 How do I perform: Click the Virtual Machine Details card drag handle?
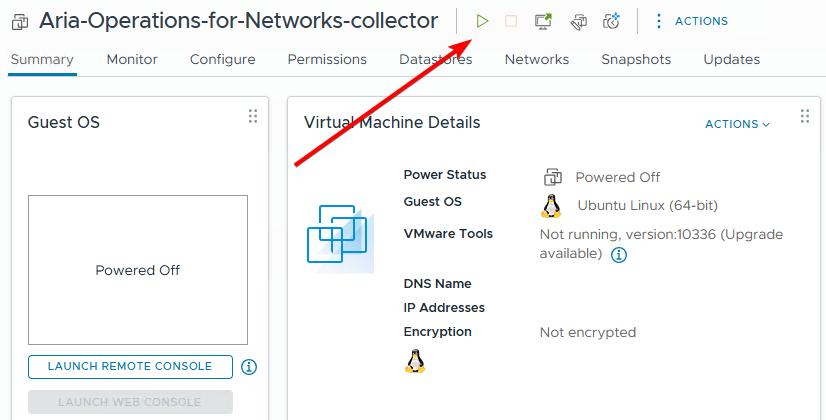tap(805, 116)
